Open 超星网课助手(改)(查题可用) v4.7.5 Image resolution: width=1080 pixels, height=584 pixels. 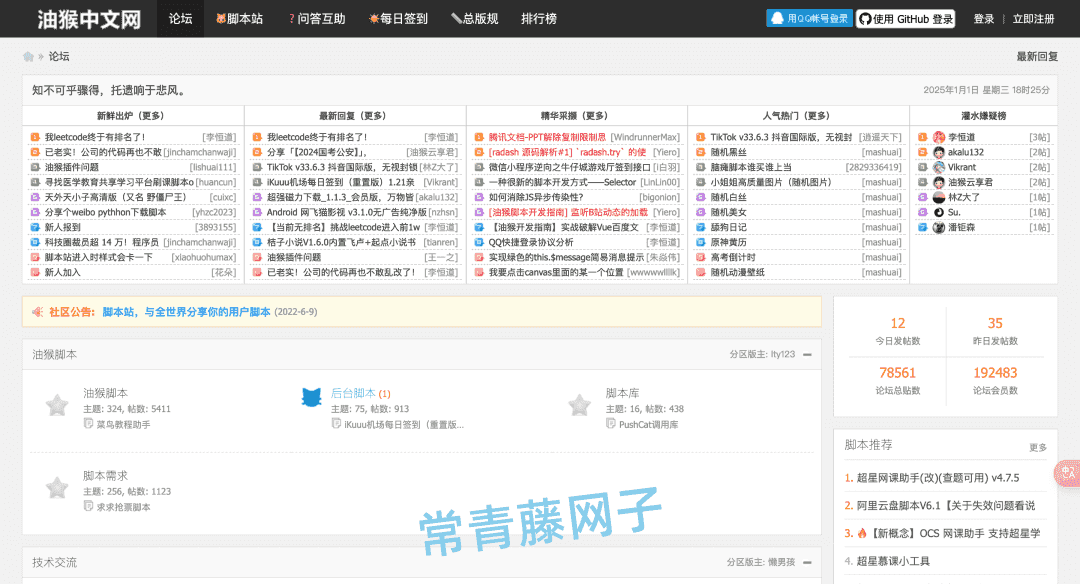(x=937, y=477)
